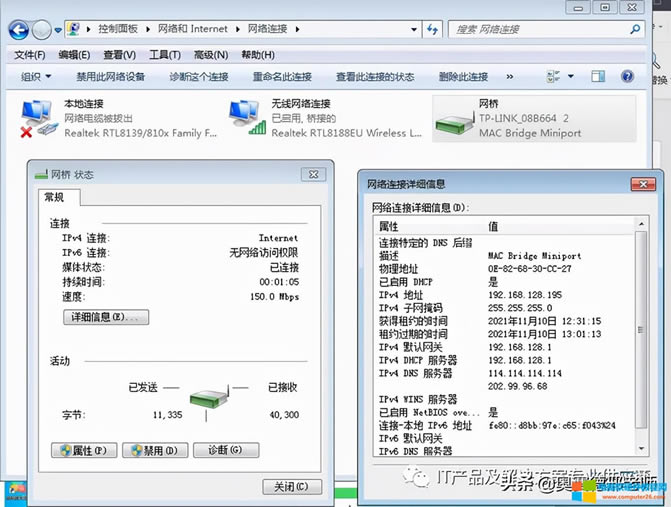Click the control panel icon in address bar
The width and height of the screenshot is (671, 507).
[x=74, y=29]
